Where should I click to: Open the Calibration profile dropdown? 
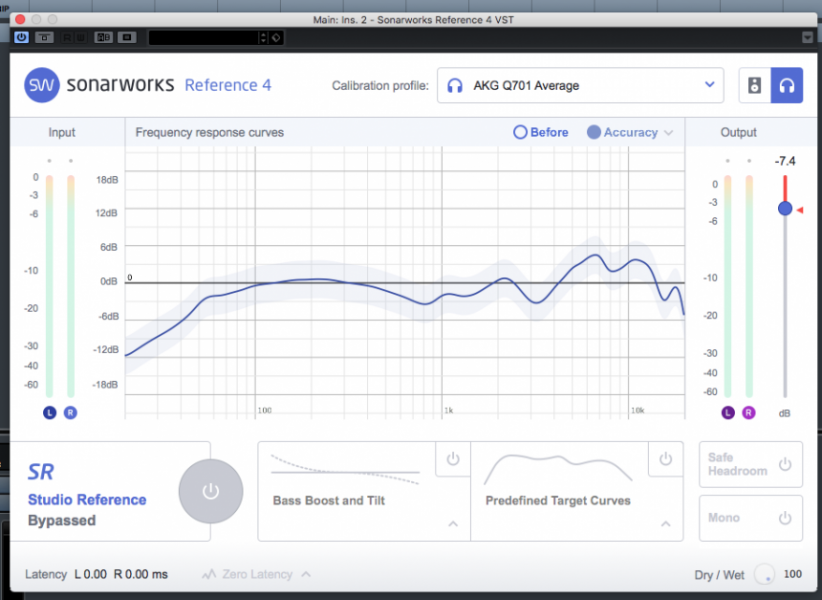tap(580, 85)
